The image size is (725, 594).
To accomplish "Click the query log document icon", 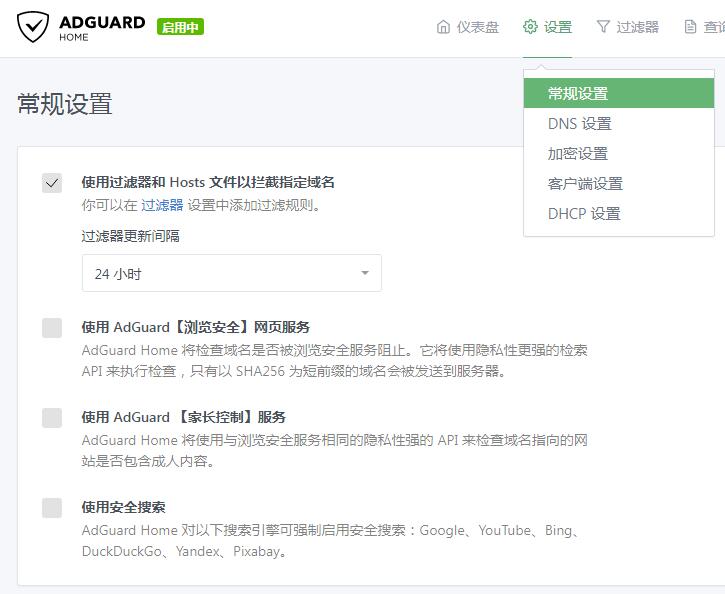I will click(690, 27).
